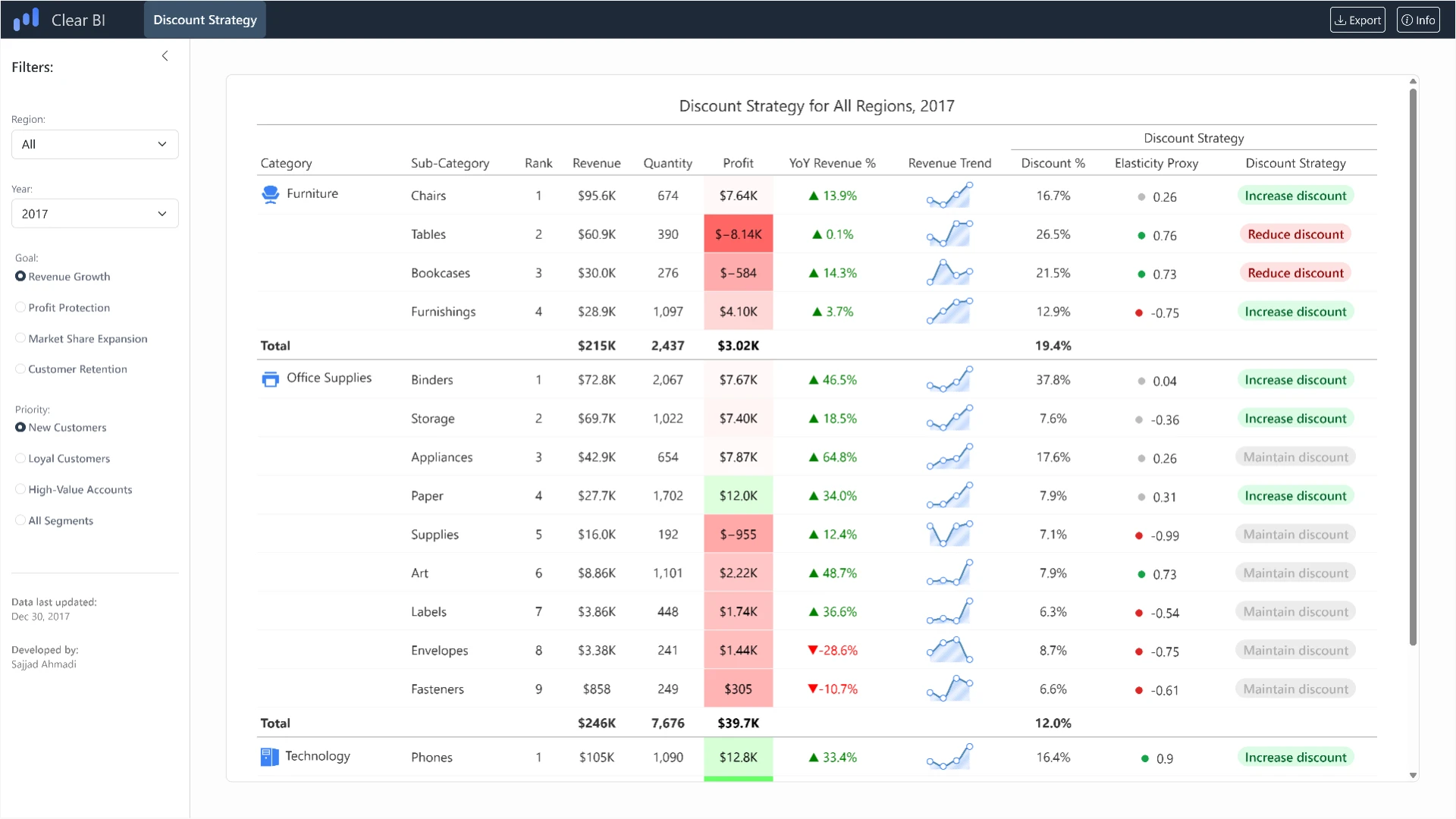The width and height of the screenshot is (1456, 819).
Task: Click the Paper revenue trend sparkline
Action: point(949,496)
